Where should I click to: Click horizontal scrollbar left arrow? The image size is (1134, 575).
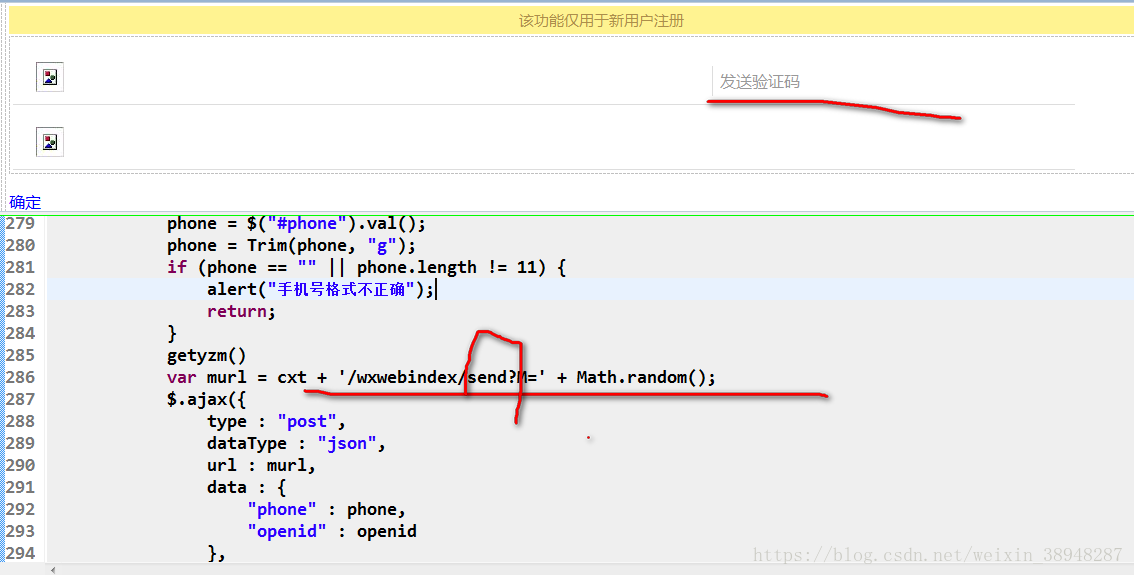(x=52, y=571)
